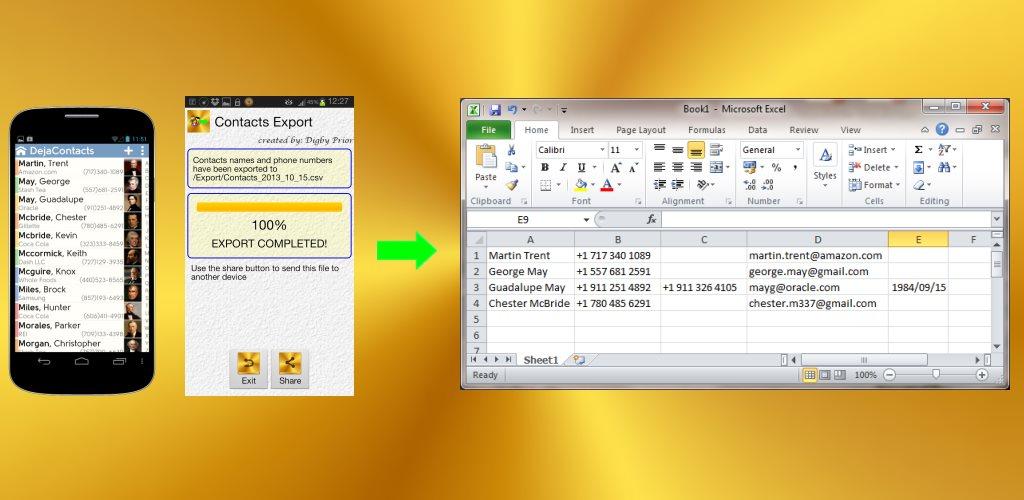Click the AutoSum sigma icon

pyautogui.click(x=918, y=150)
